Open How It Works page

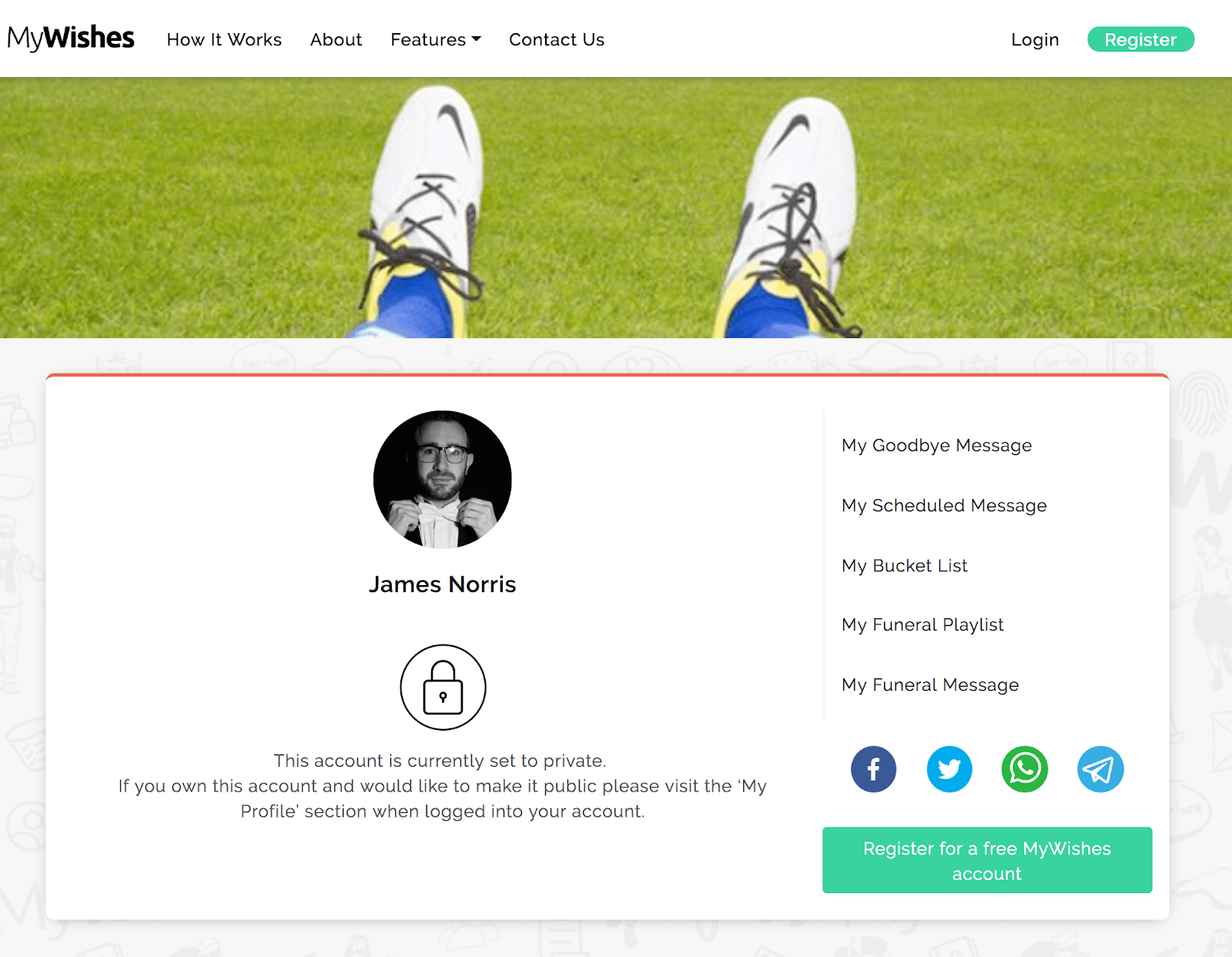224,39
